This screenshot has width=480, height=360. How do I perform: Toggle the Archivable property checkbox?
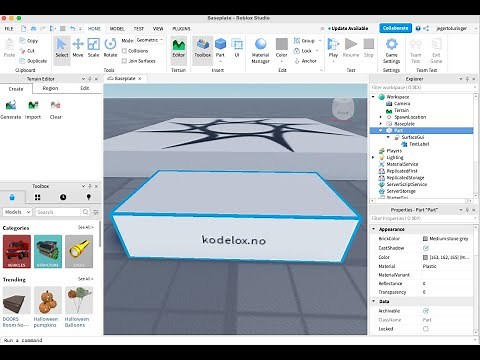pos(426,311)
